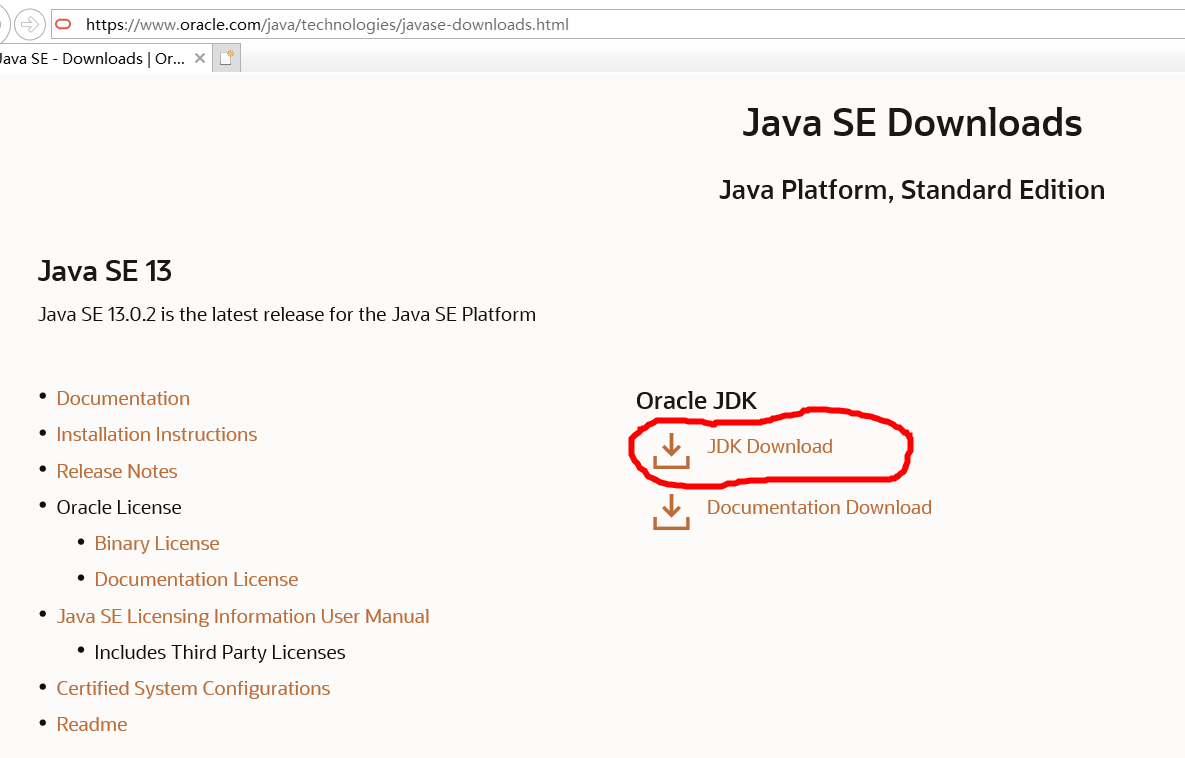Viewport: 1185px width, 758px height.
Task: Click the Oracle site favicon in address bar
Action: click(x=63, y=24)
